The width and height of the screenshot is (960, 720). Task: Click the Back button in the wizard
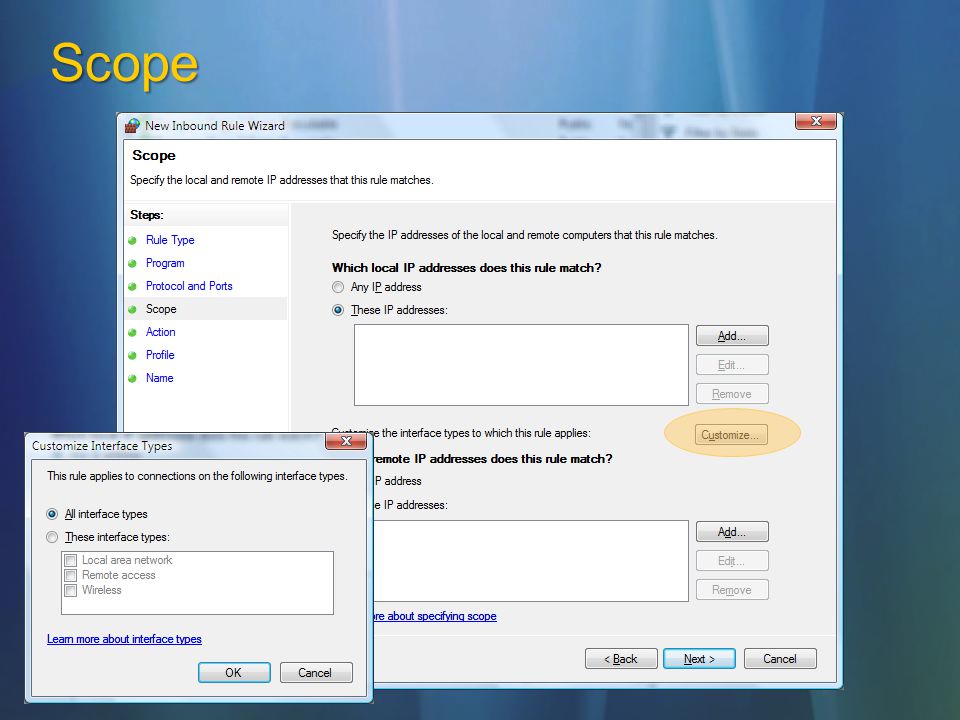[621, 659]
